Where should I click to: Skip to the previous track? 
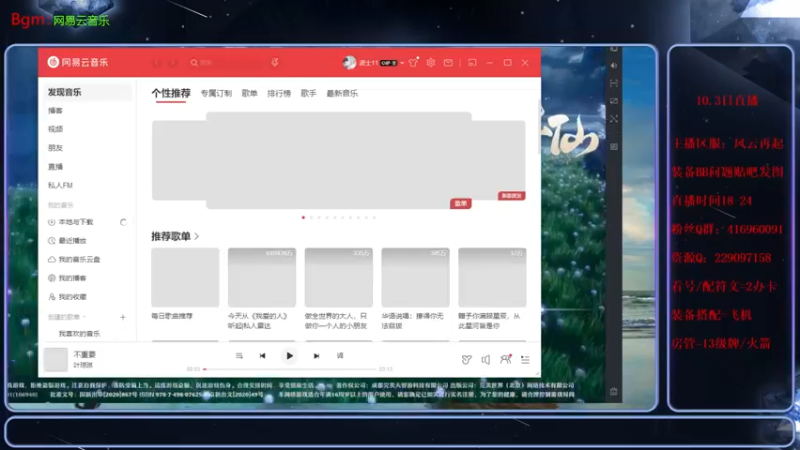coord(262,356)
